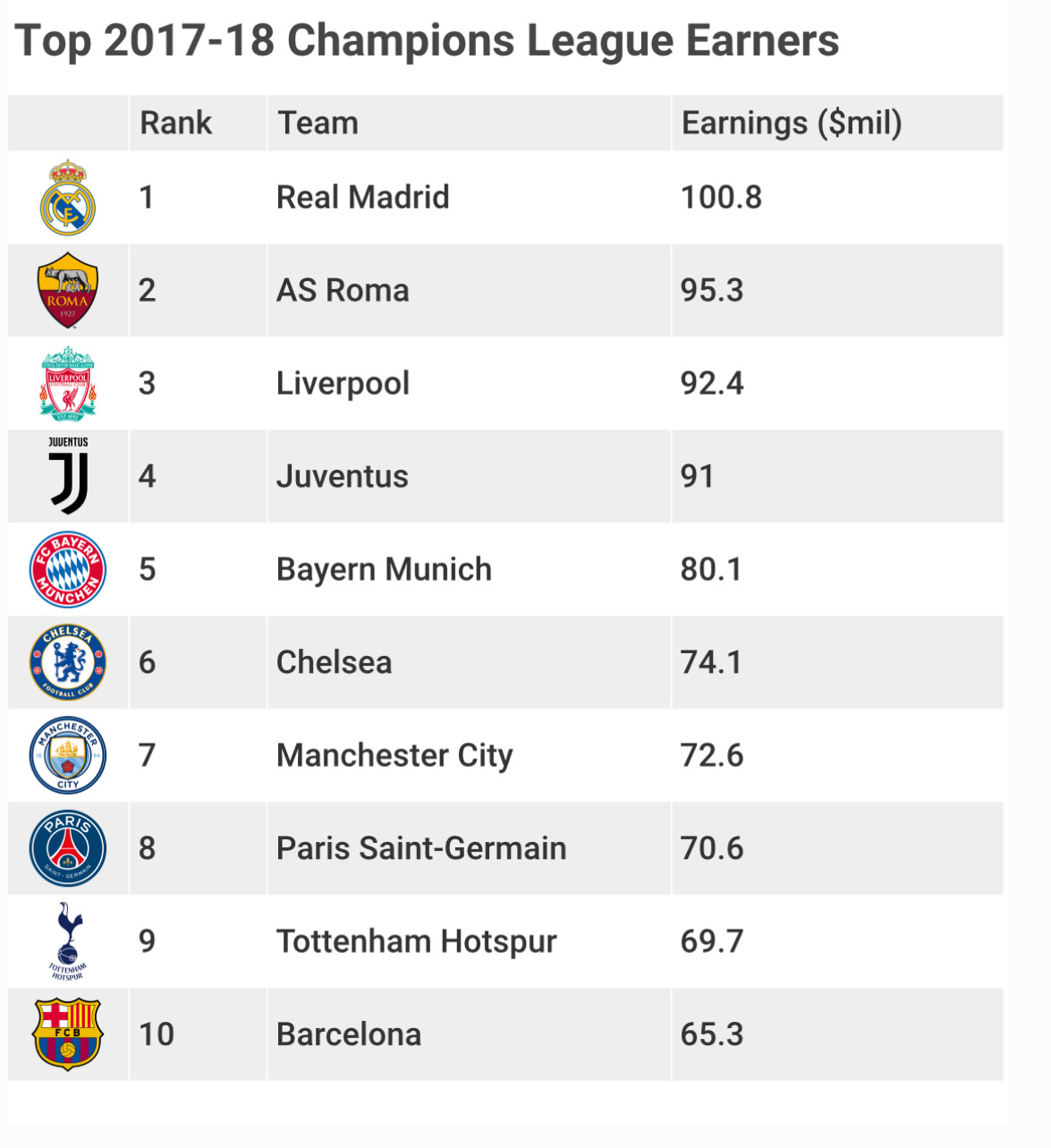Screen dimensions: 1051x1148
Task: Click the Earnings ($mil) column header
Action: pyautogui.click(x=792, y=123)
